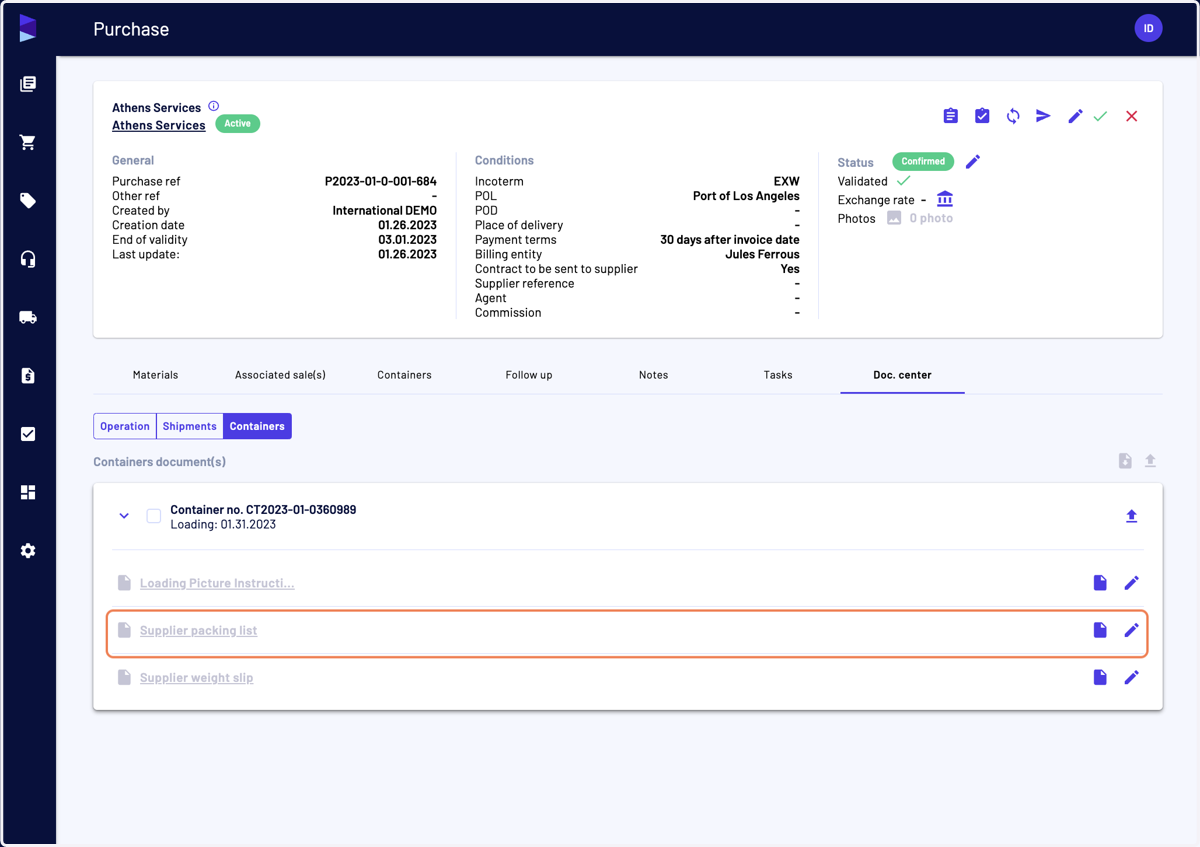Edit status with pencil beside Confirmed

click(x=973, y=161)
